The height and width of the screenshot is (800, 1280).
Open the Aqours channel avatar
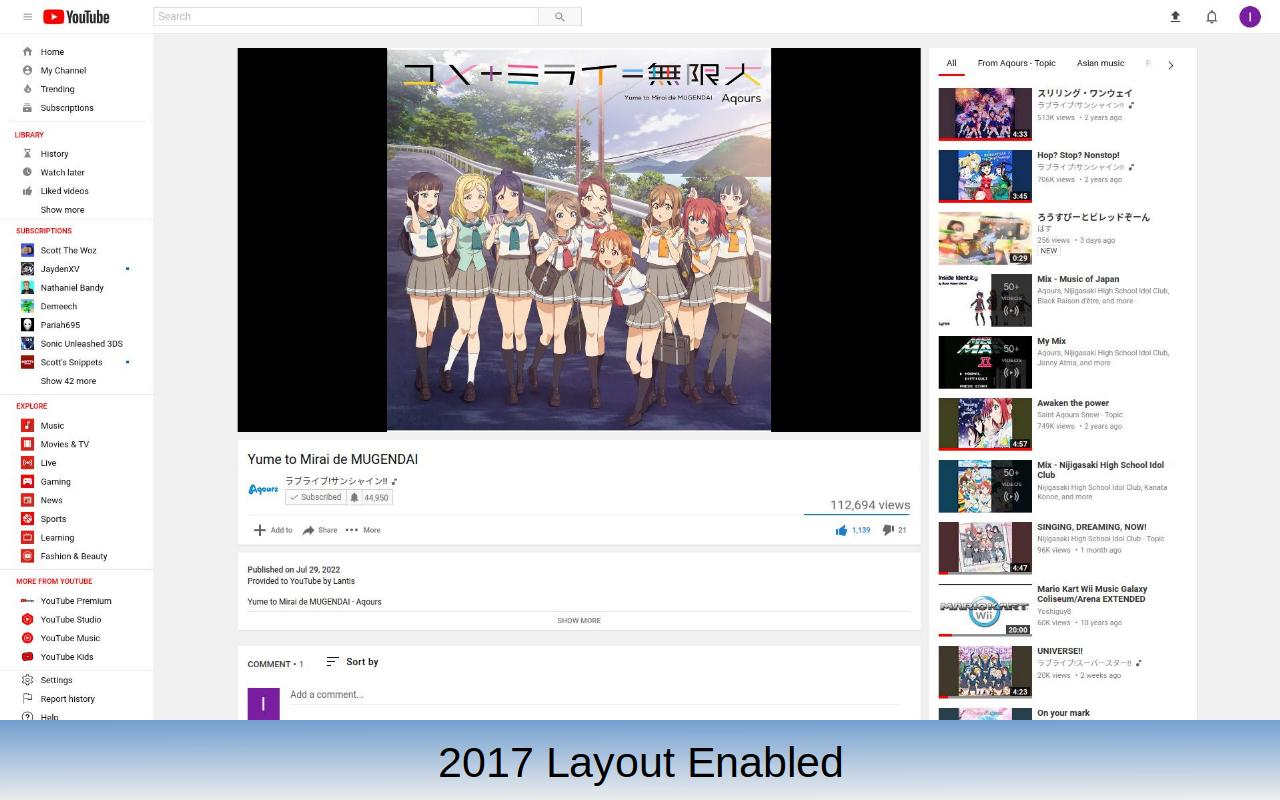[x=263, y=489]
